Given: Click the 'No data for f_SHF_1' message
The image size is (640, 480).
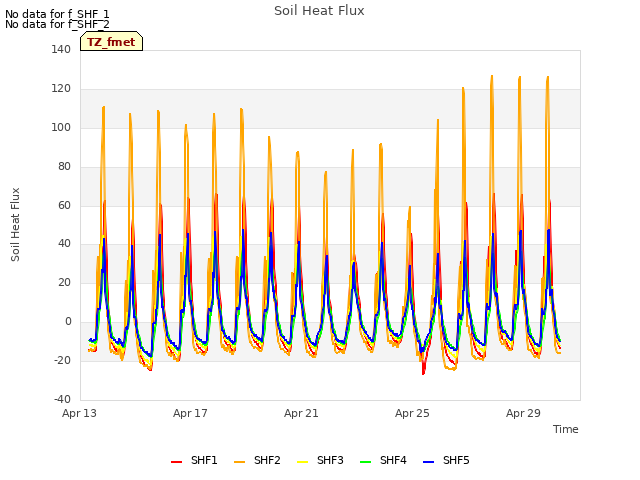Looking at the screenshot, I should tap(57, 14).
